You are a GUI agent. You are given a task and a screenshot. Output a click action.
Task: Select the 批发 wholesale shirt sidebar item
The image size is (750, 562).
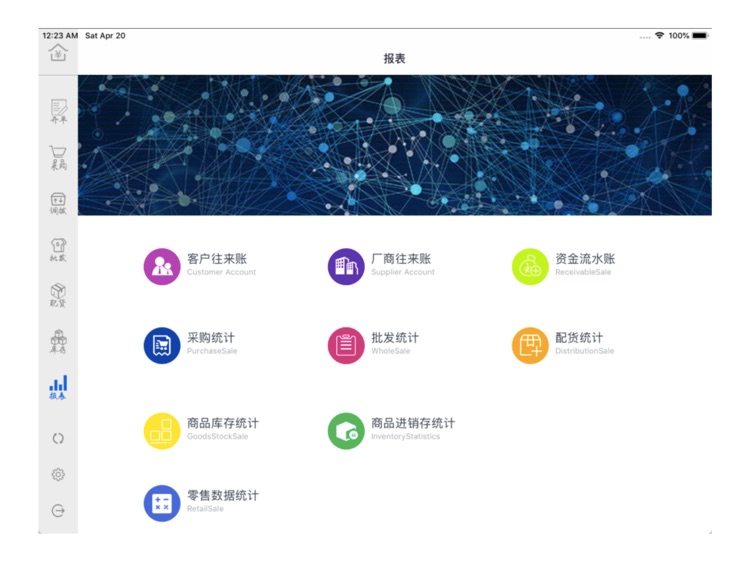(58, 250)
